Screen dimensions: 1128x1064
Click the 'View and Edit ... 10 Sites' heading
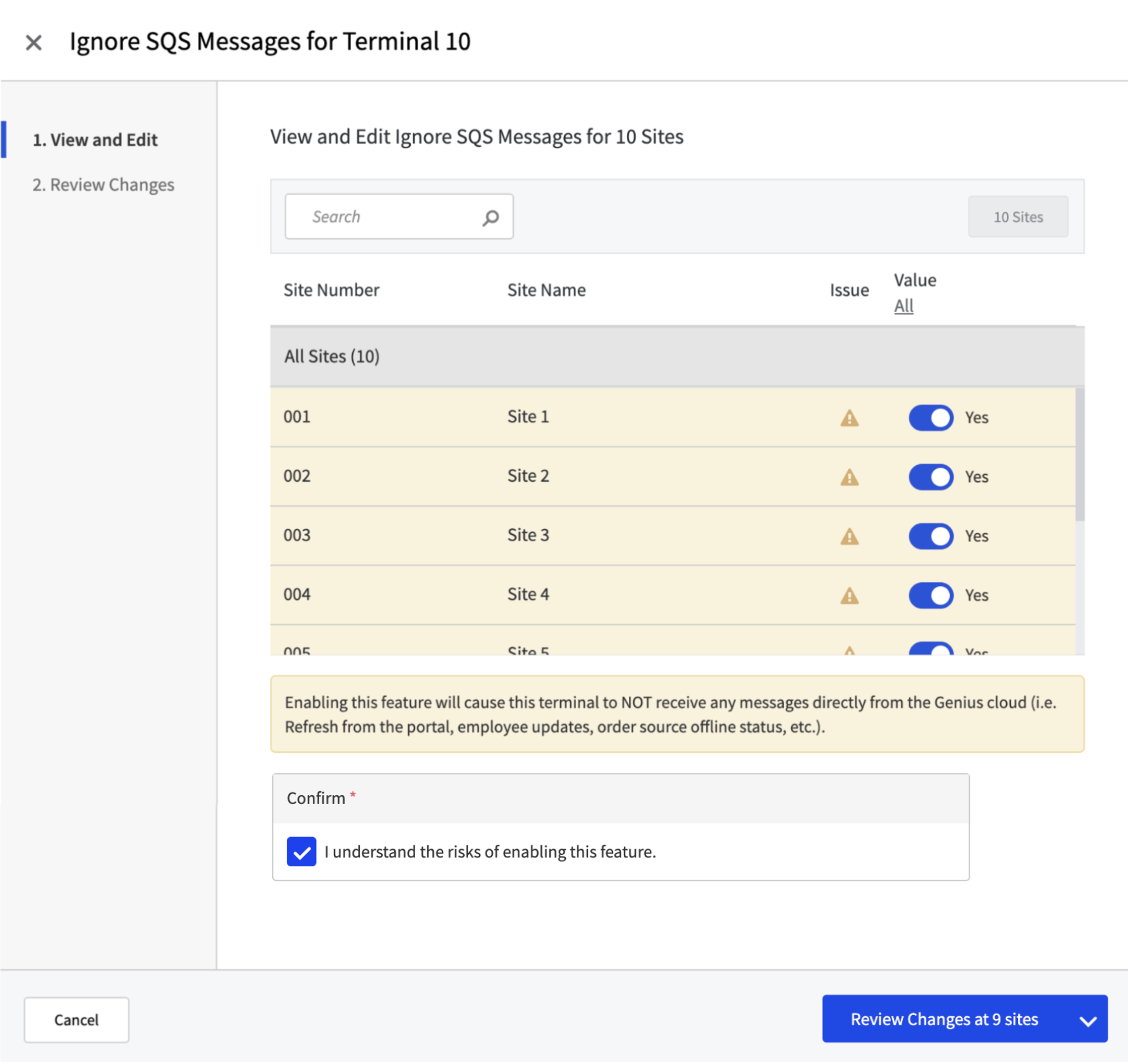coord(476,137)
